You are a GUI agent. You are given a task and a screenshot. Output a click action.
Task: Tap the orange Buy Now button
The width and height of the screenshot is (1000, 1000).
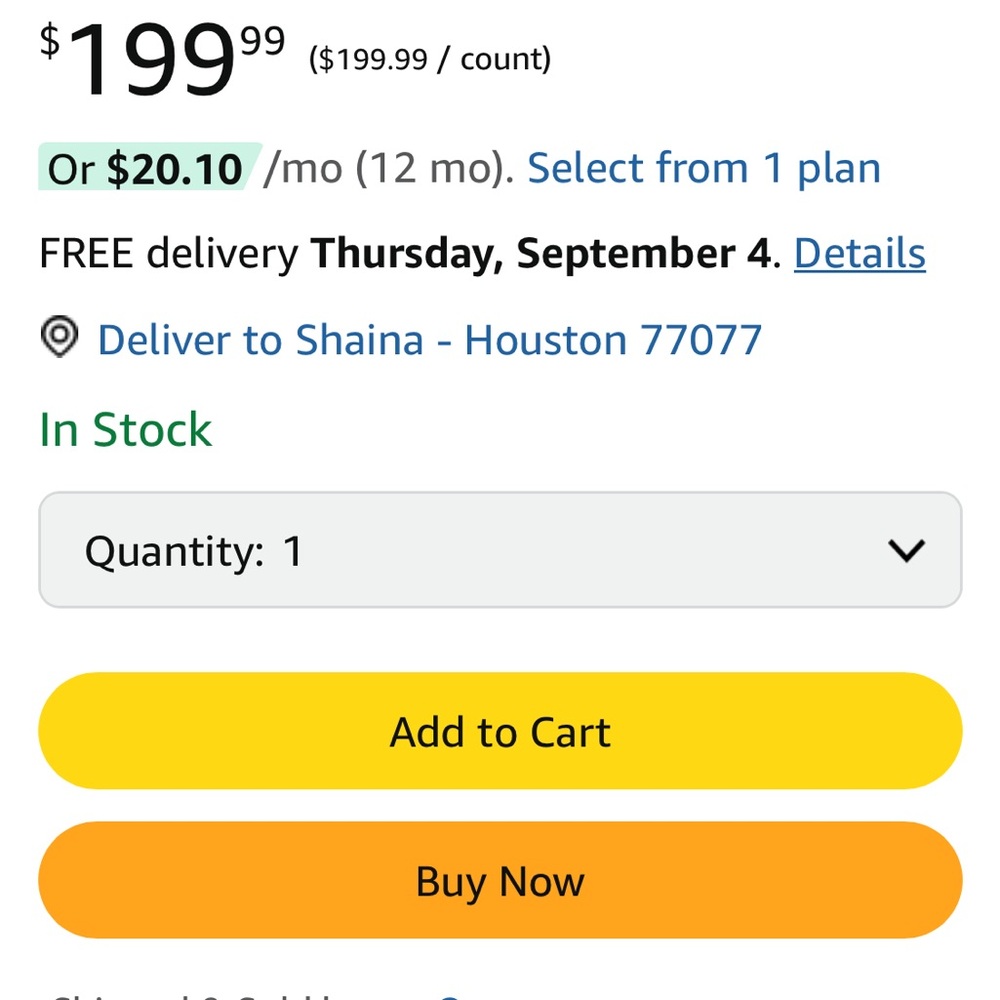500,881
